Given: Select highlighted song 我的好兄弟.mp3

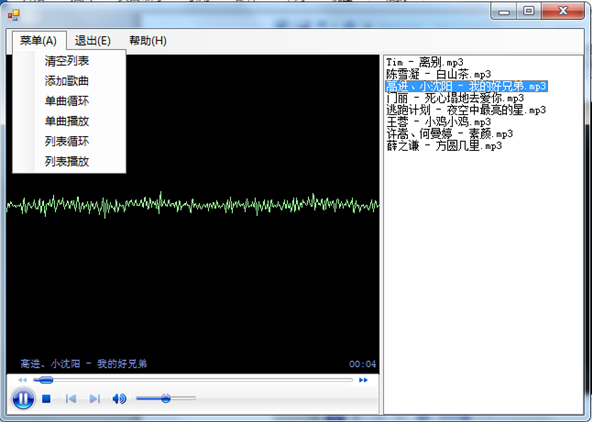Looking at the screenshot, I should 467,86.
